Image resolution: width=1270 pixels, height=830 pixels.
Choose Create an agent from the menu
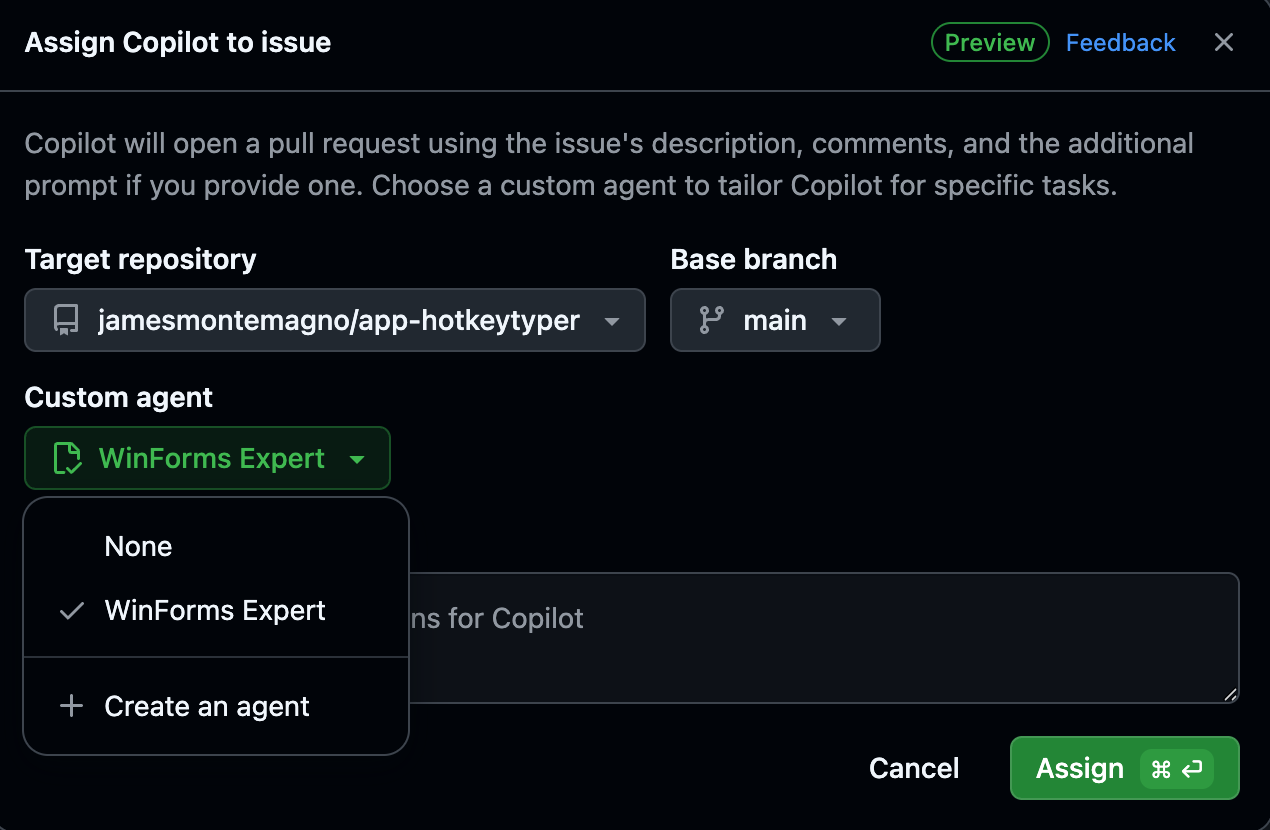pyautogui.click(x=206, y=706)
